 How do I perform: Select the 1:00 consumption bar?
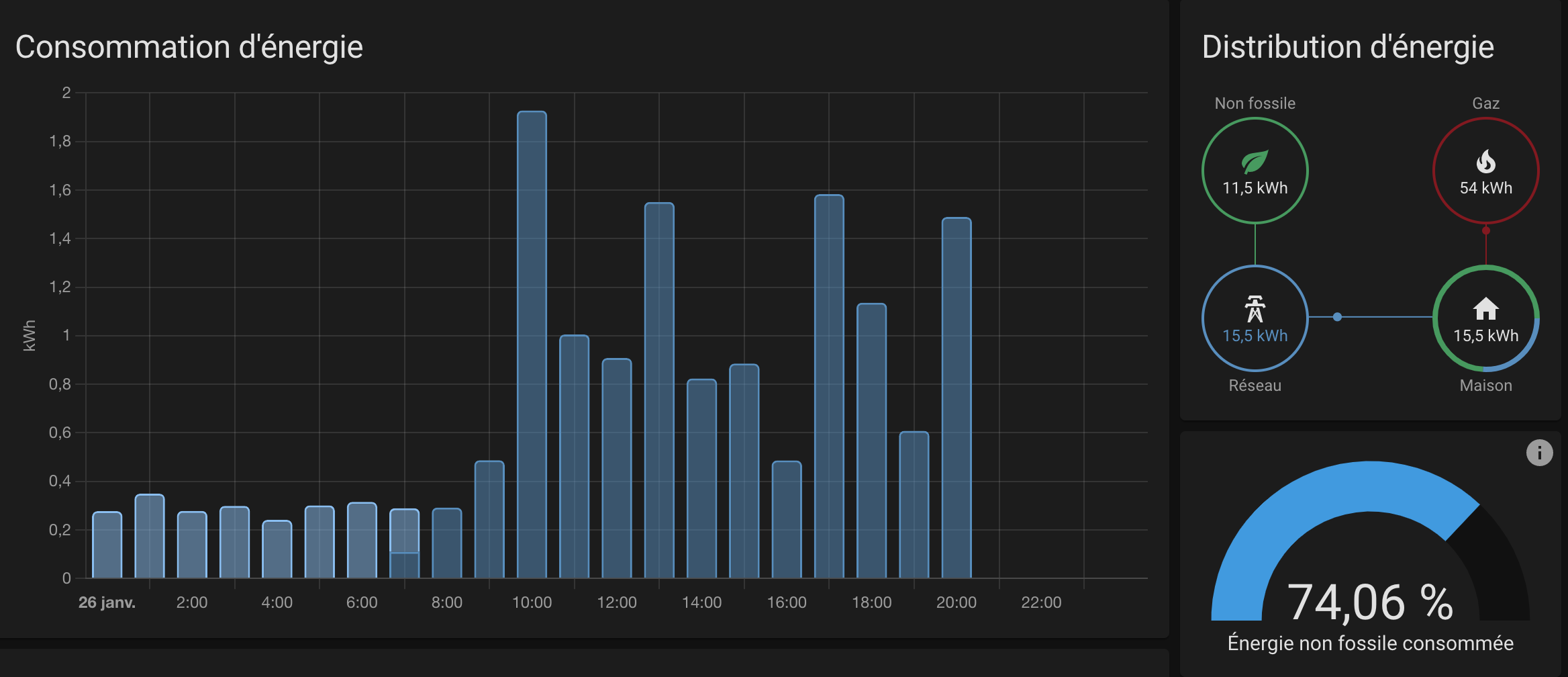[150, 536]
